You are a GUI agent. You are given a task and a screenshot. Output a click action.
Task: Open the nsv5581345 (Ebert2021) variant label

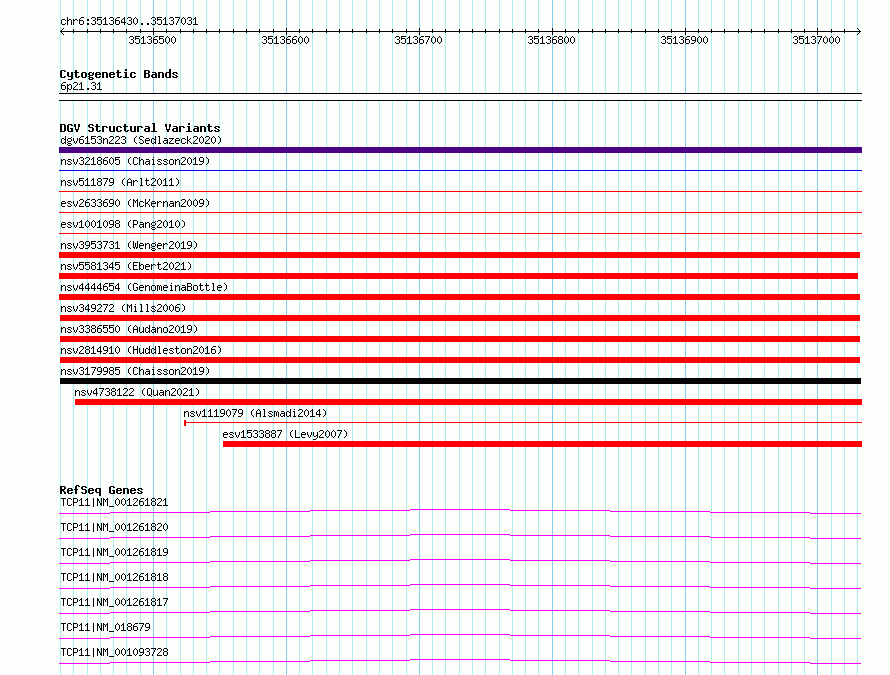pyautogui.click(x=126, y=266)
